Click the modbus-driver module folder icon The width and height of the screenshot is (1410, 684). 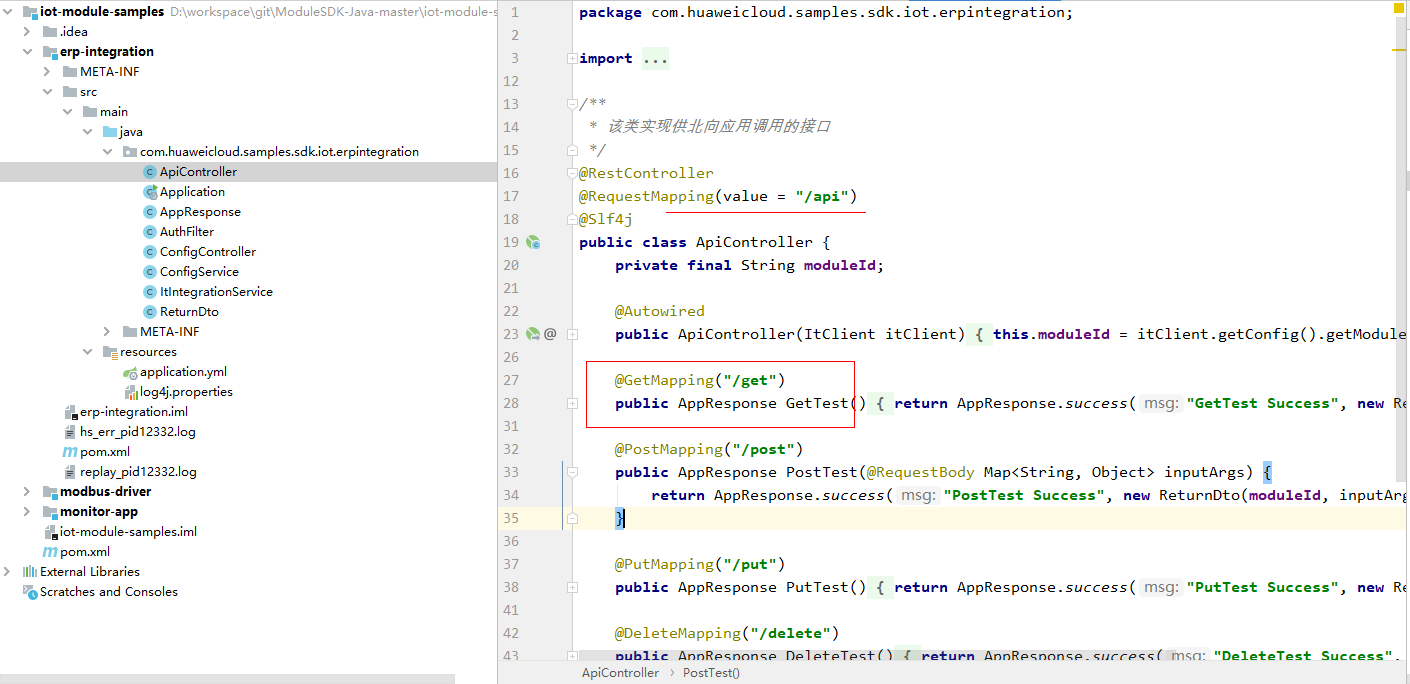50,492
